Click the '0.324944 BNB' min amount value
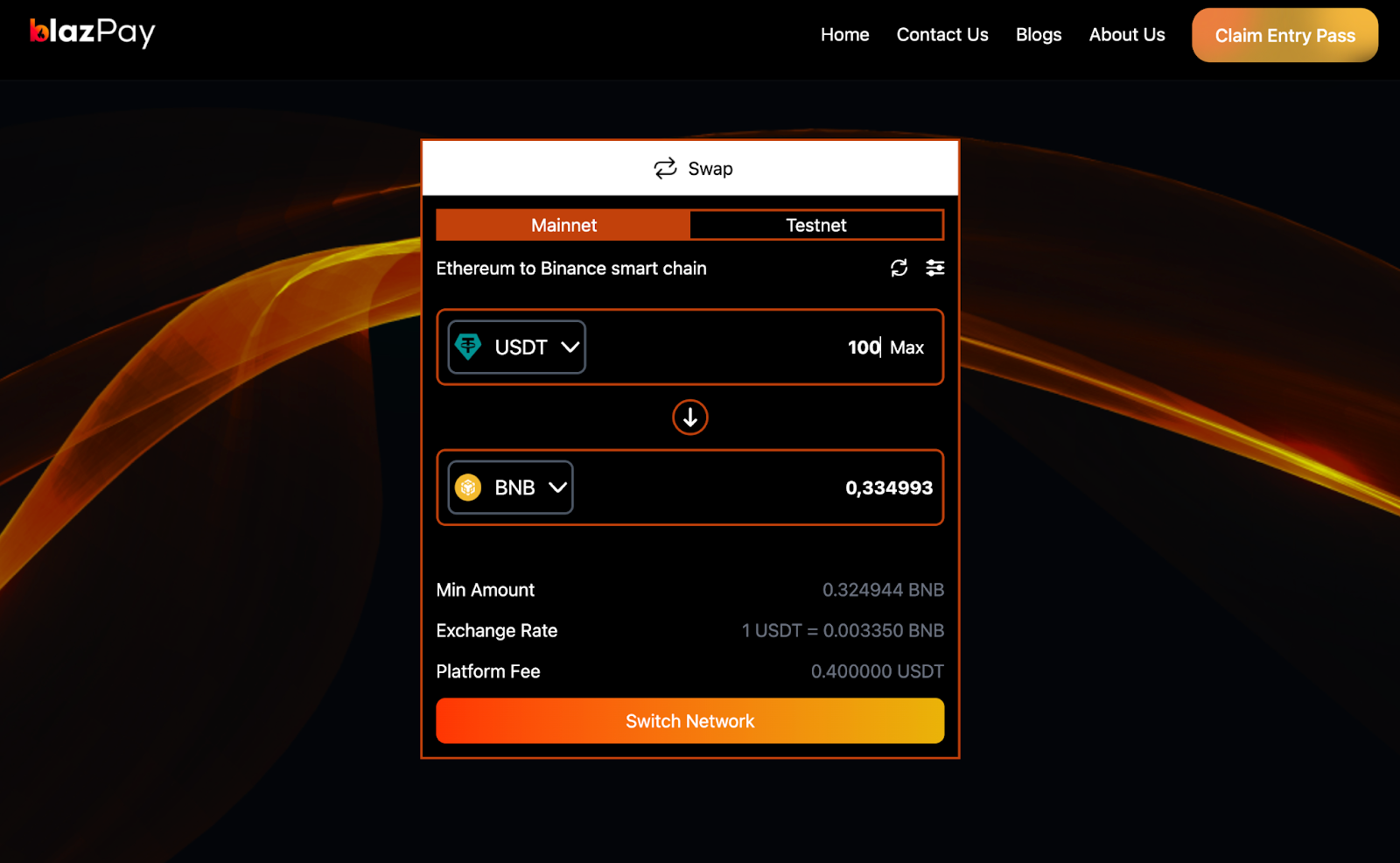The width and height of the screenshot is (1400, 863). tap(883, 590)
